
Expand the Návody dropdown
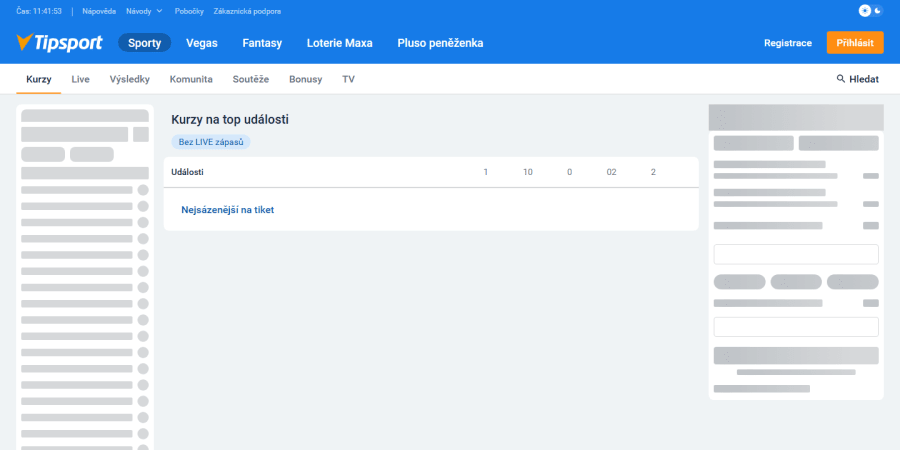click(144, 11)
